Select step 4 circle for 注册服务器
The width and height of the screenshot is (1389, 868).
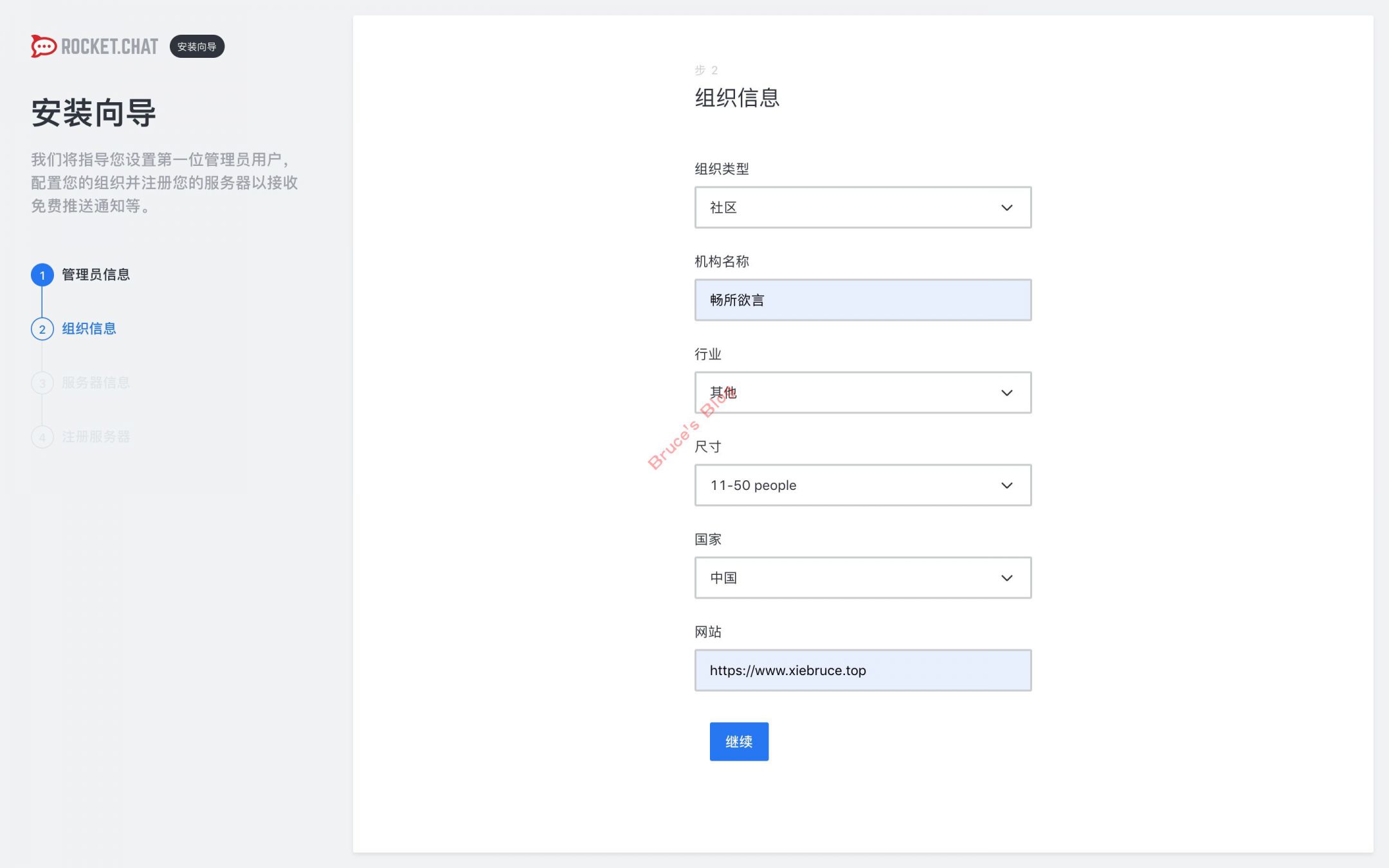(x=42, y=437)
